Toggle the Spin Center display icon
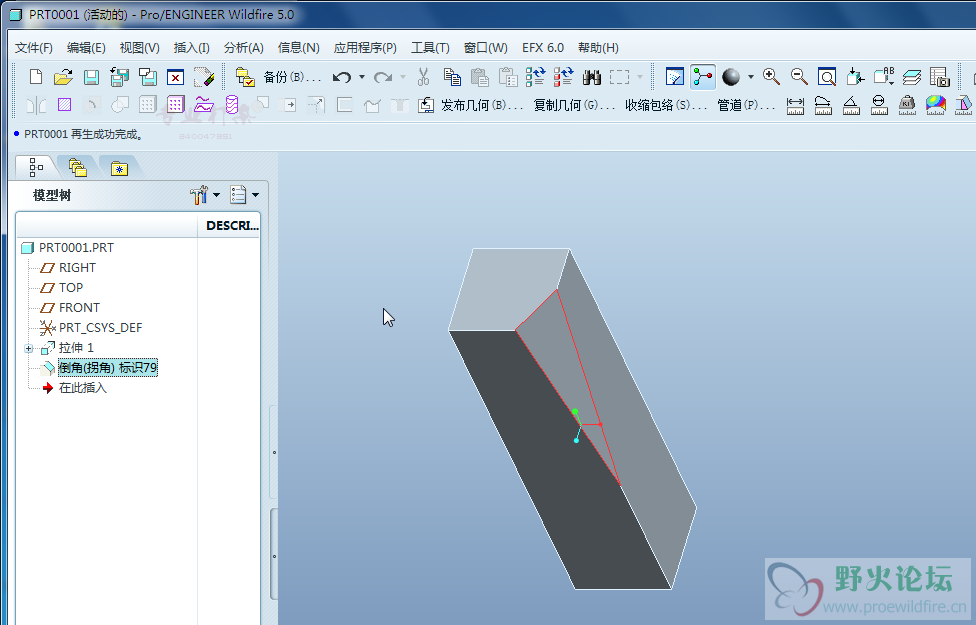Viewport: 976px width, 625px height. pos(703,77)
